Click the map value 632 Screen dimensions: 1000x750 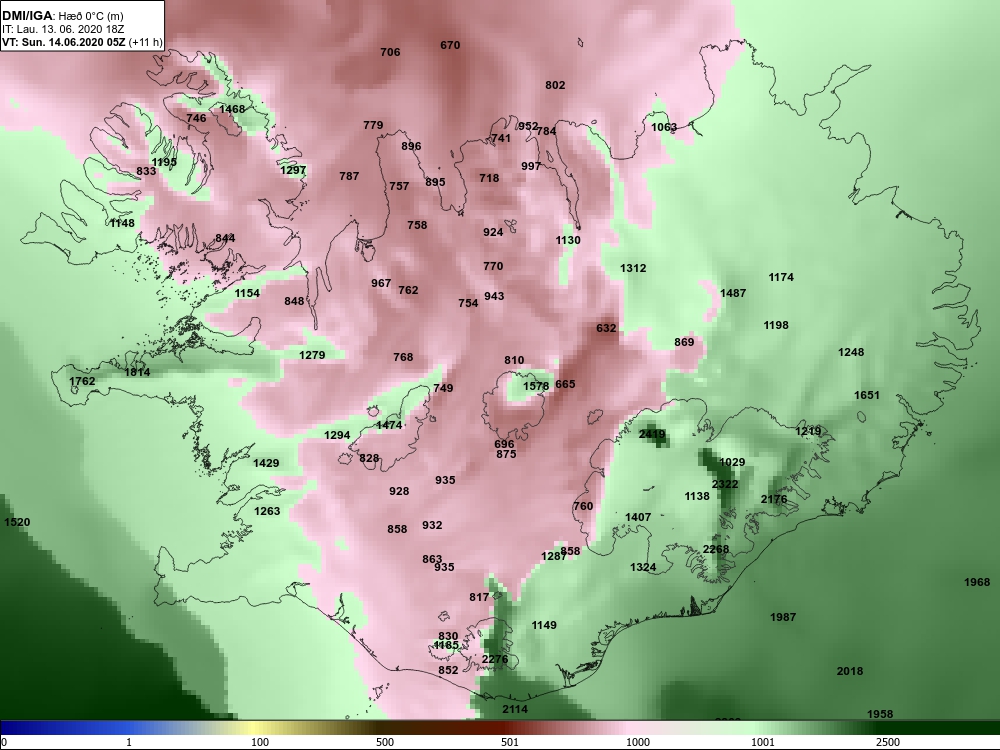[x=606, y=328]
